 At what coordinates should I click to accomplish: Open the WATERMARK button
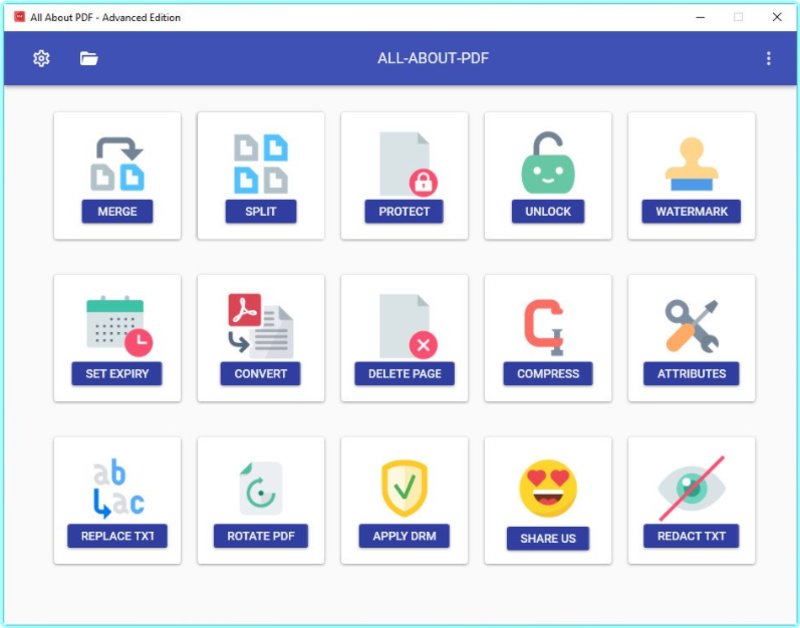pyautogui.click(x=691, y=211)
